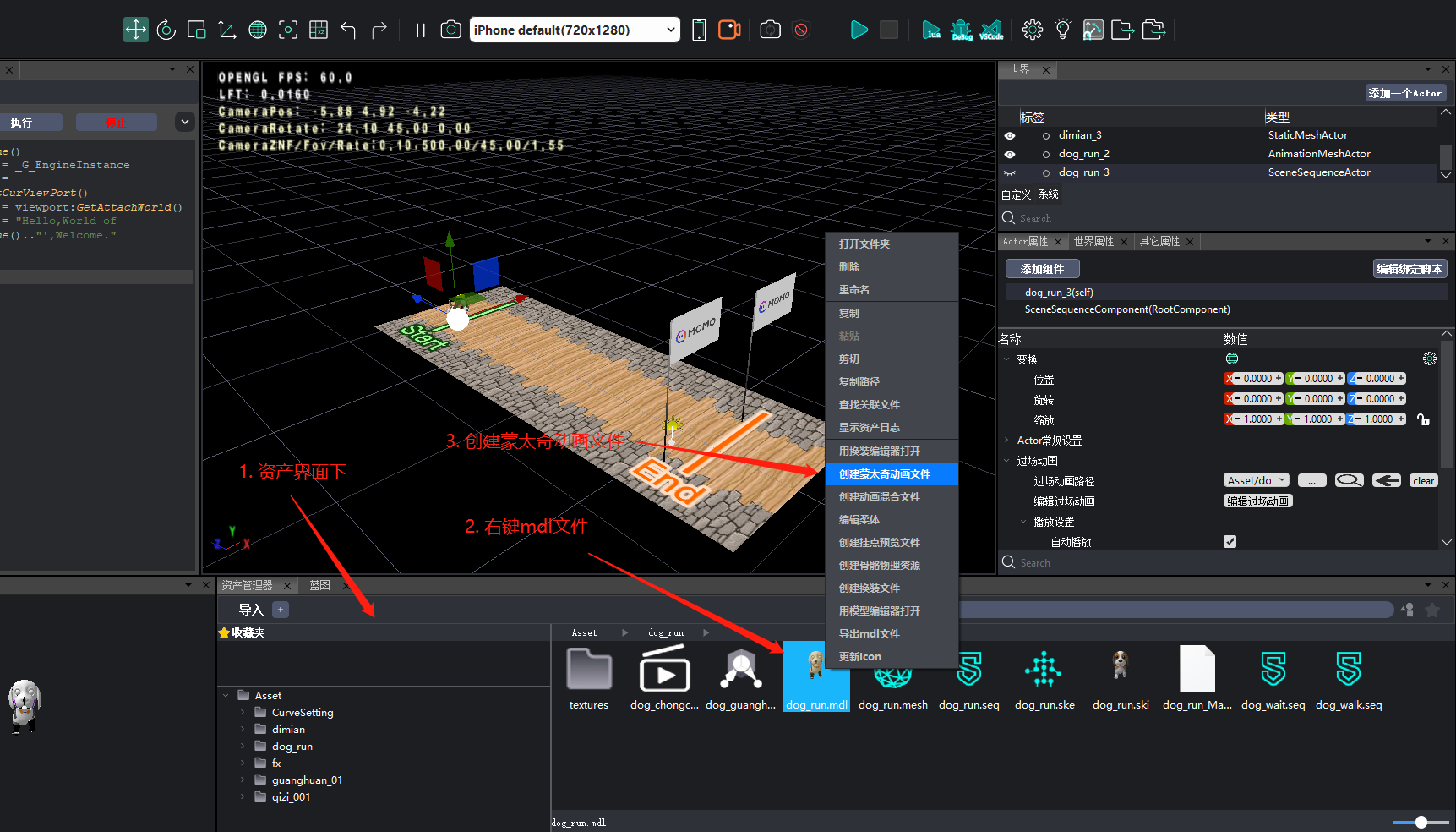Image resolution: width=1456 pixels, height=832 pixels.
Task: Collapse the 播放设置 section
Action: 1023,522
